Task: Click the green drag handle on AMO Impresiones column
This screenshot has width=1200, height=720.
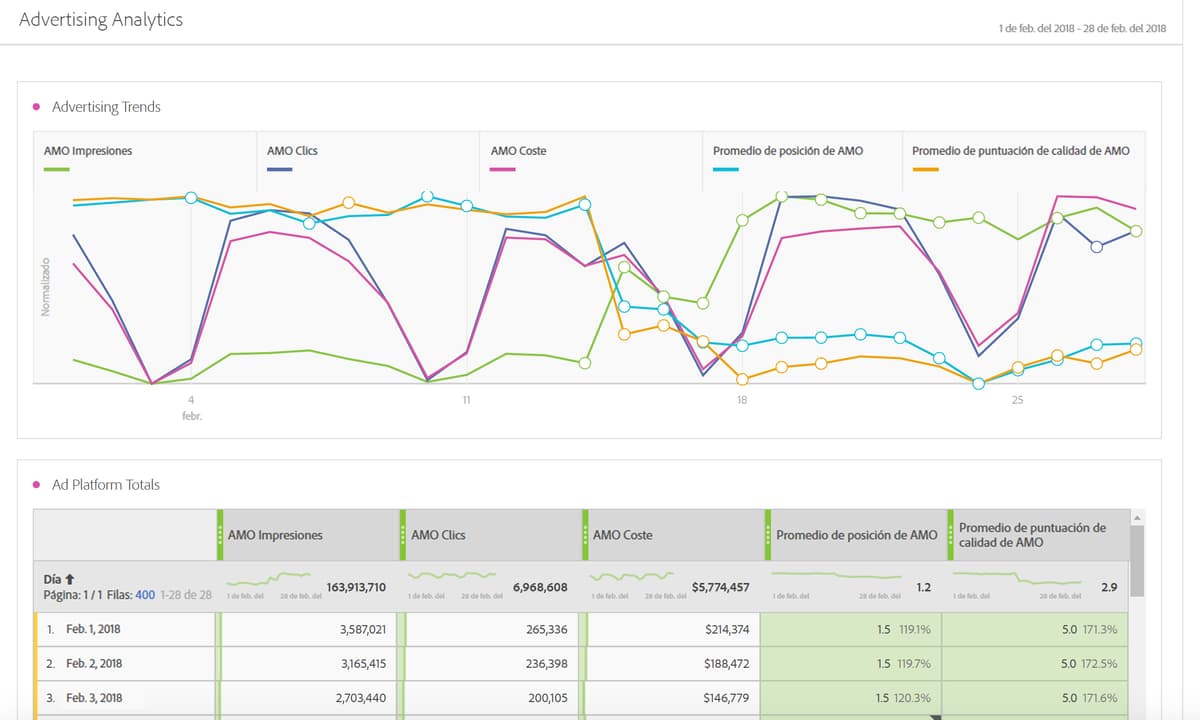Action: (221, 535)
